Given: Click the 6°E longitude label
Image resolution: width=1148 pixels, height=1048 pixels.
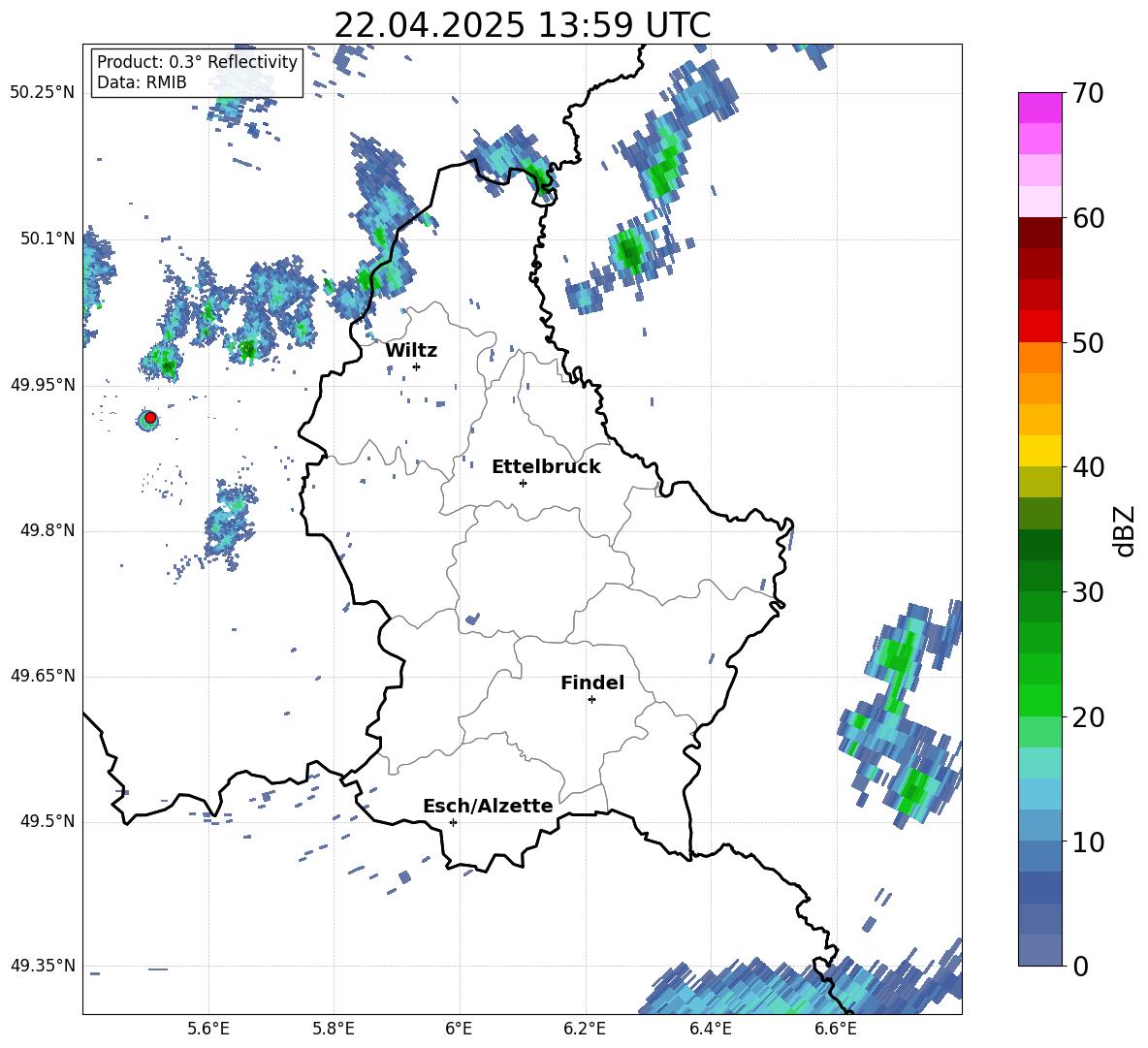Looking at the screenshot, I should pos(459,1029).
